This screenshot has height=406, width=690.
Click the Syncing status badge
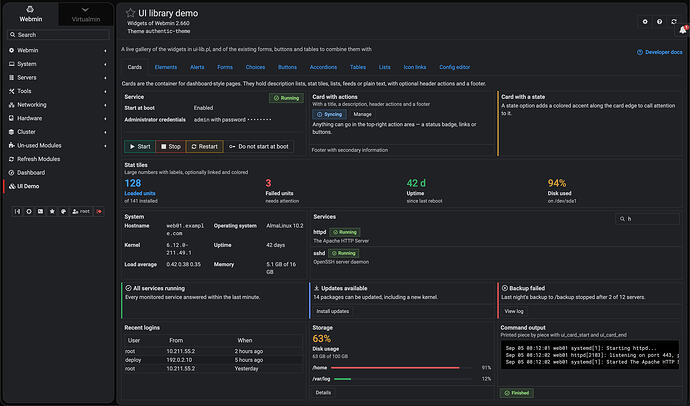click(x=329, y=114)
